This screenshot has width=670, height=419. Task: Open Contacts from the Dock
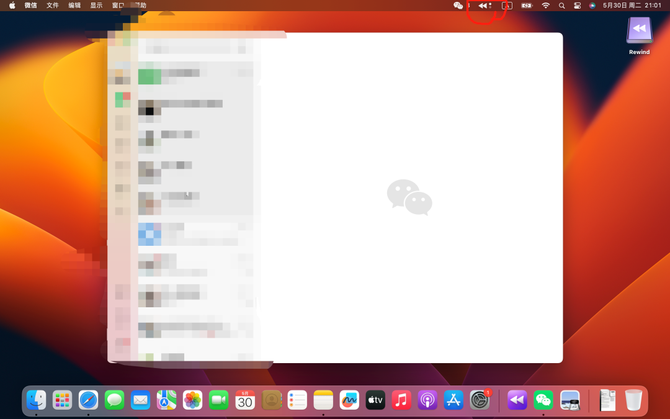(271, 400)
